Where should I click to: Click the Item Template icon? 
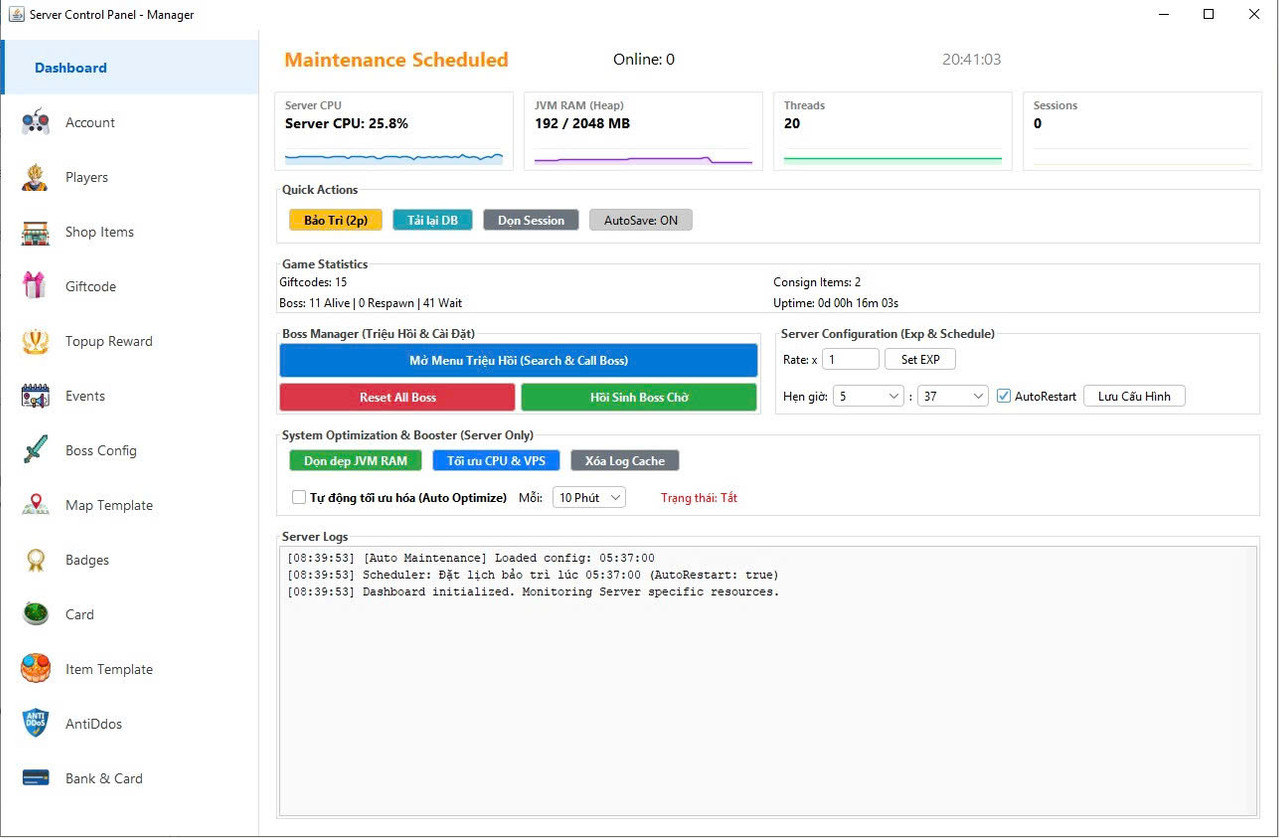(36, 669)
